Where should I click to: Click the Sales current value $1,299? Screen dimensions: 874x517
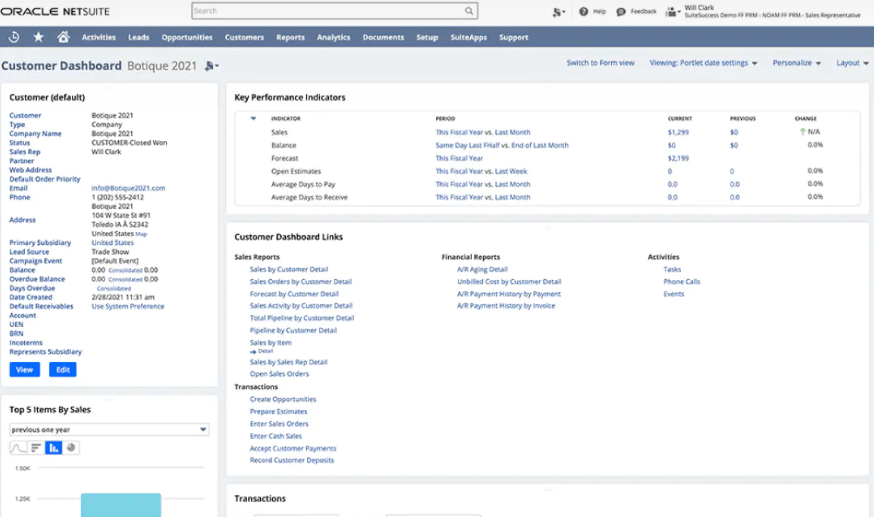pyautogui.click(x=678, y=132)
